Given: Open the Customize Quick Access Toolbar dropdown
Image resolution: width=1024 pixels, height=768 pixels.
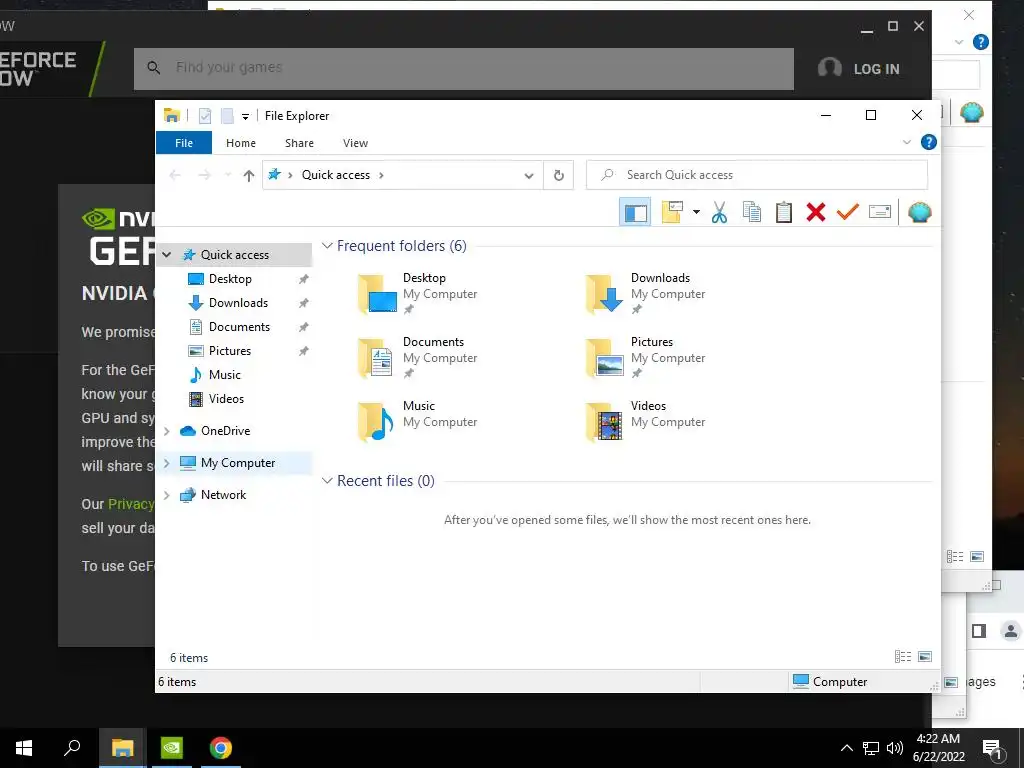Looking at the screenshot, I should 246,116.
